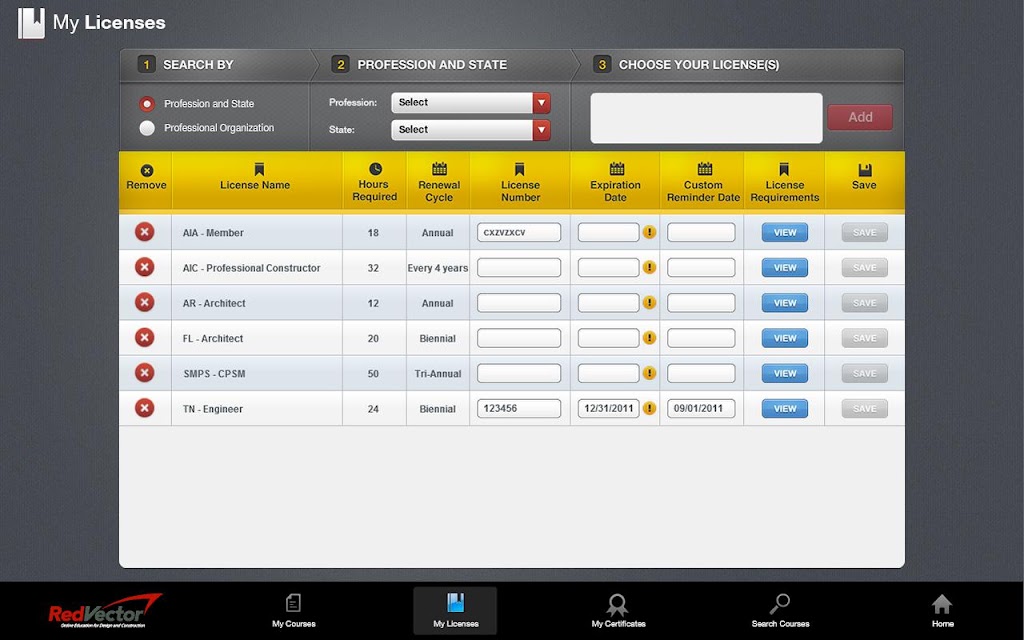View requirements for AIA - Member

click(x=785, y=232)
